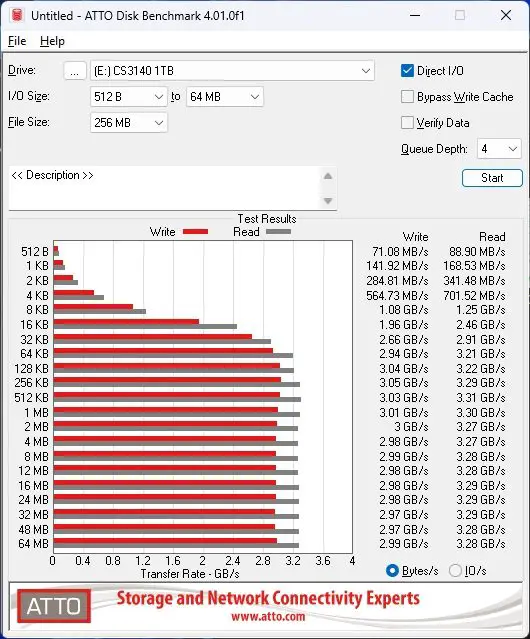Click the 64 MB row label in chart
Viewport: 530px width, 639px height.
[x=33, y=544]
